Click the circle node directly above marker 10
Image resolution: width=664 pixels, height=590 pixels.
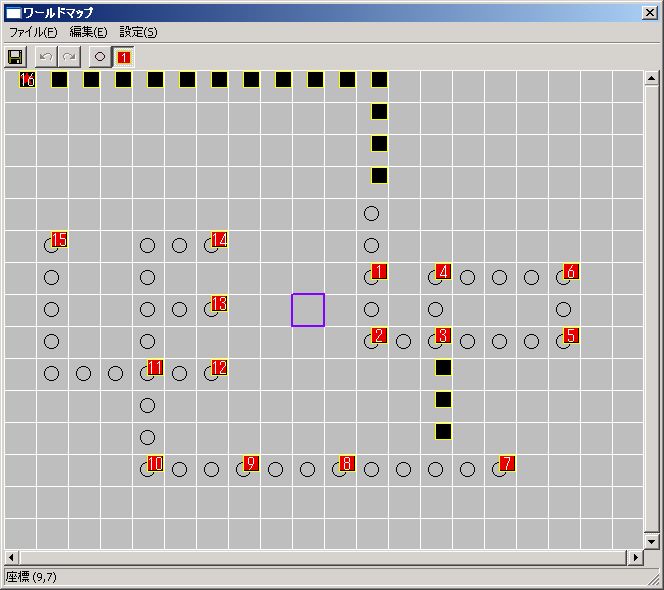(x=147, y=438)
